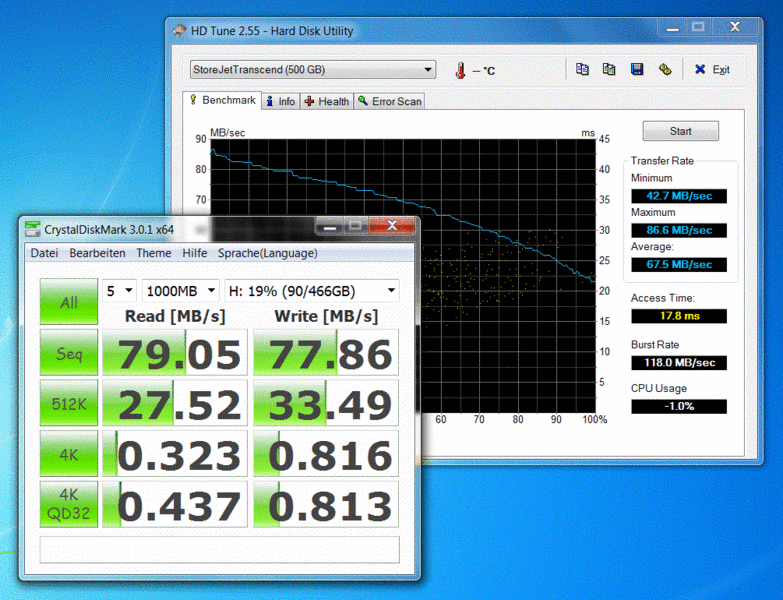Click the comment text field in CrystalDiskMark
This screenshot has height=600, width=783.
pyautogui.click(x=220, y=550)
